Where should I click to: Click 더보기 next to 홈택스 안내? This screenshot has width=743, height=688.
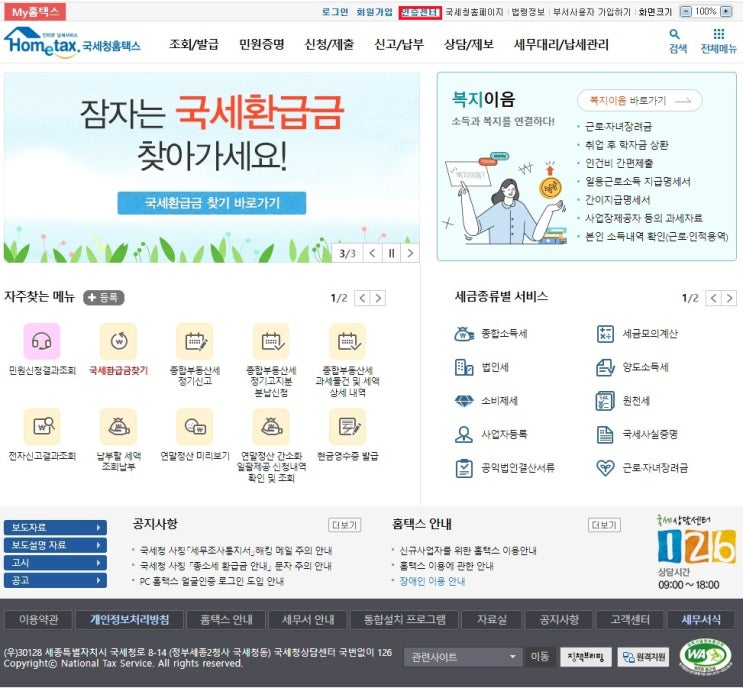click(604, 525)
